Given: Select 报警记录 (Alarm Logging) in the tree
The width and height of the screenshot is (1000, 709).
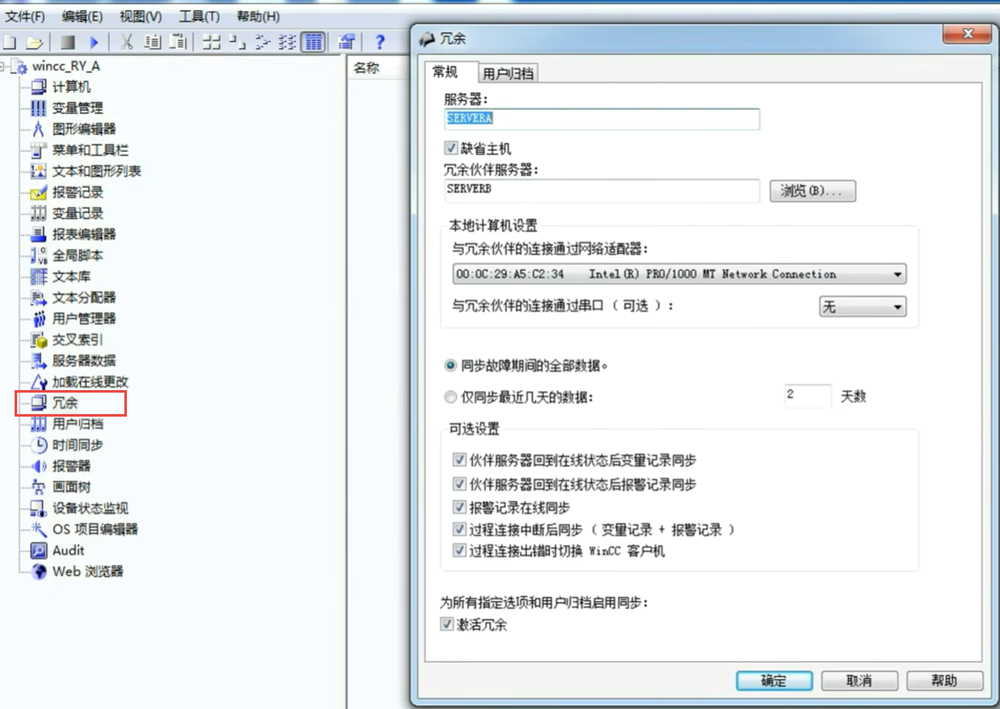Looking at the screenshot, I should [77, 192].
